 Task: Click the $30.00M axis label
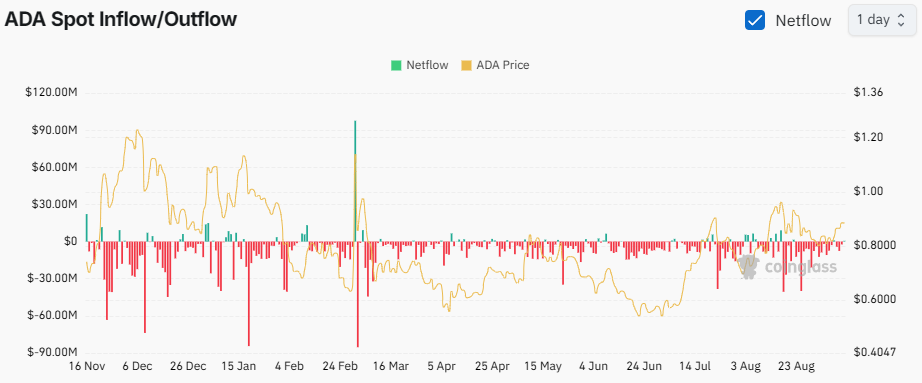tap(55, 205)
